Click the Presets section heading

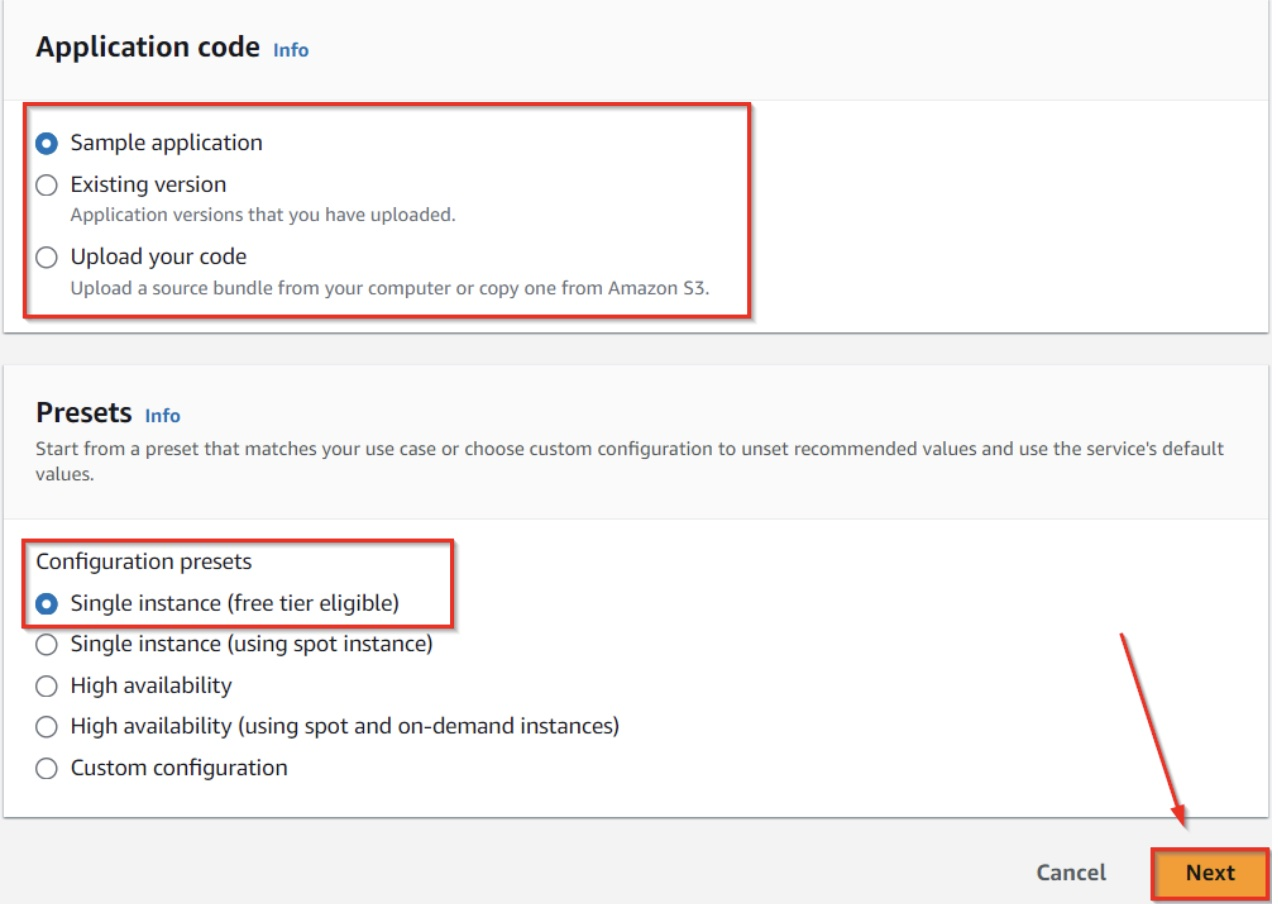coord(84,413)
